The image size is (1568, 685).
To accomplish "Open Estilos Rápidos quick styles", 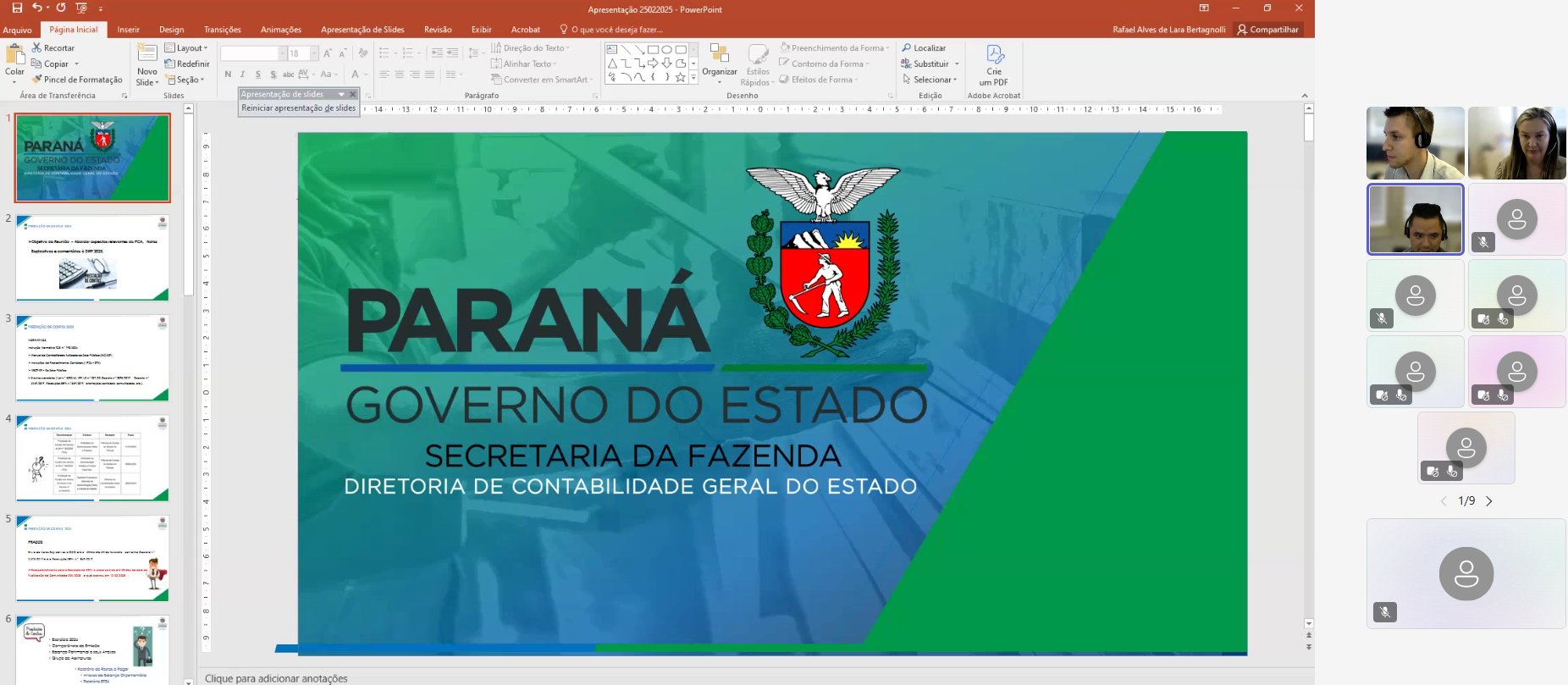I will [x=758, y=64].
